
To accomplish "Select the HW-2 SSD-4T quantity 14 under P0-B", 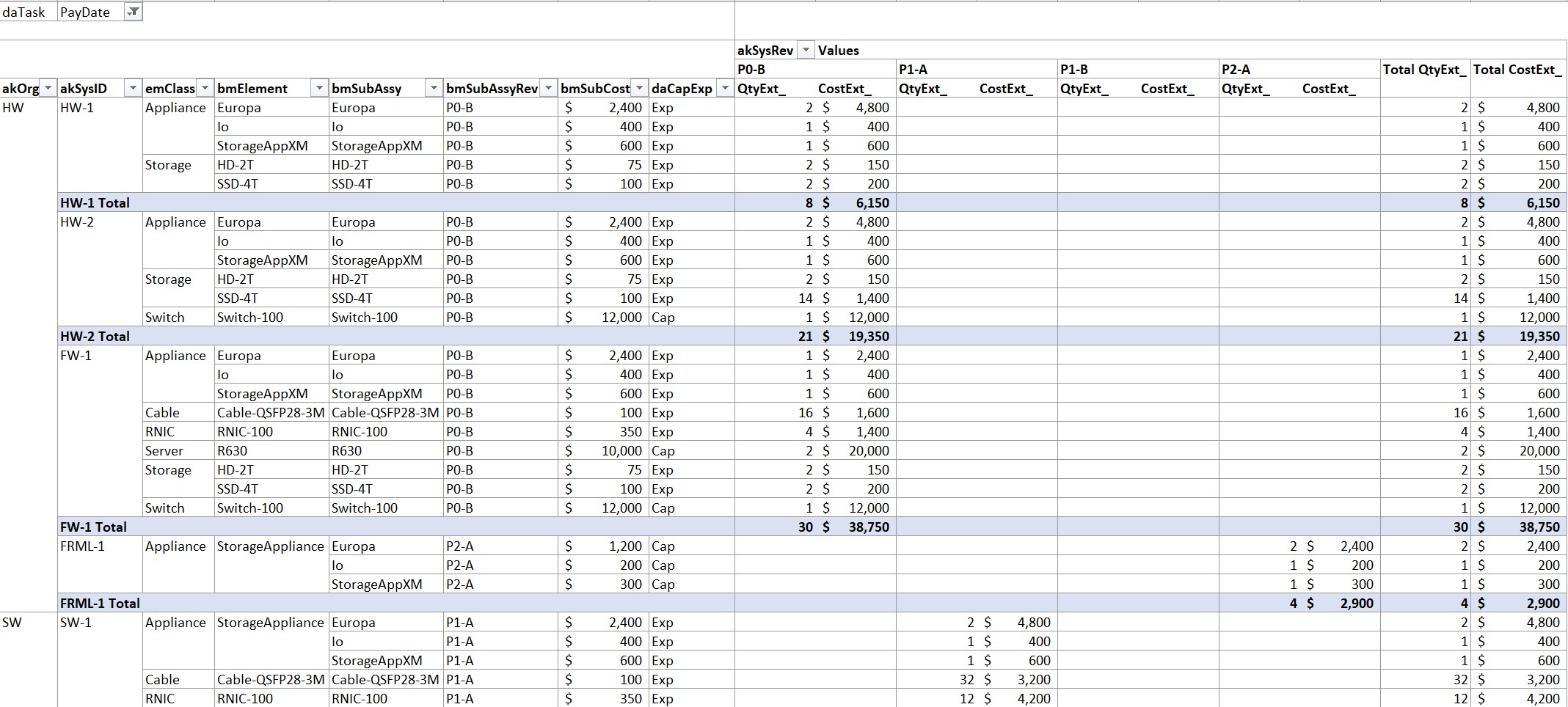I will click(775, 298).
